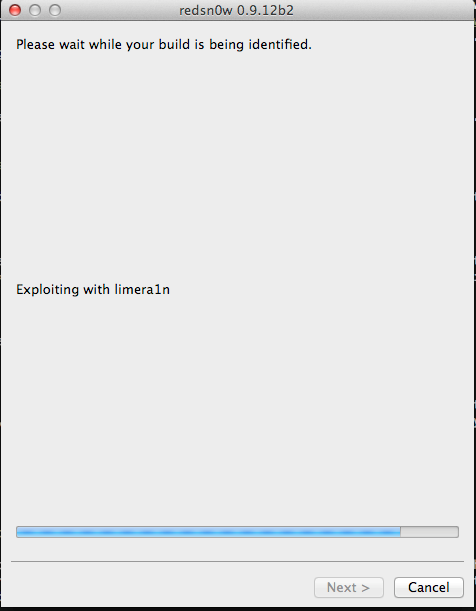
Task: Click the unfilled gray end of progress bar
Action: coord(429,532)
